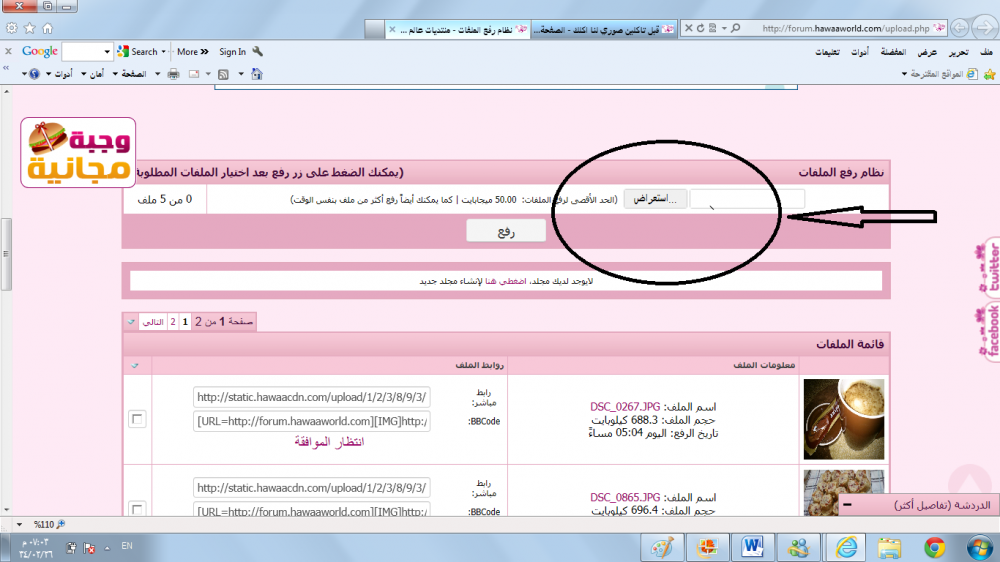Open the 110% zoom level dropdown
The image size is (1000, 562).
coord(21,523)
